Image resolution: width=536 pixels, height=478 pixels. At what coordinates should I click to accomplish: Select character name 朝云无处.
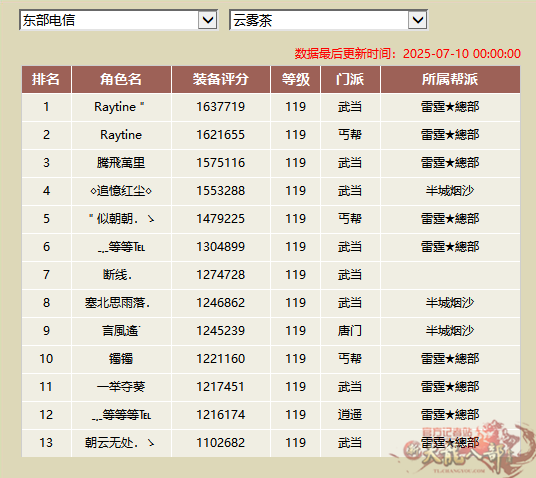pyautogui.click(x=120, y=443)
